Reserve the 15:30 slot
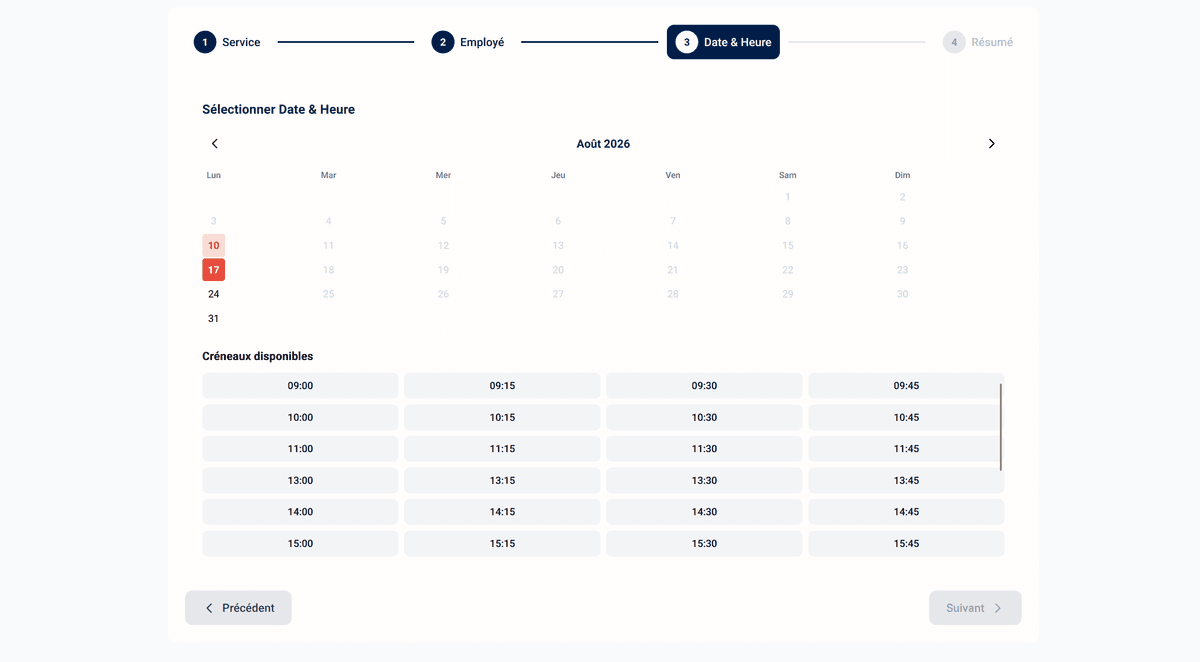 [704, 543]
